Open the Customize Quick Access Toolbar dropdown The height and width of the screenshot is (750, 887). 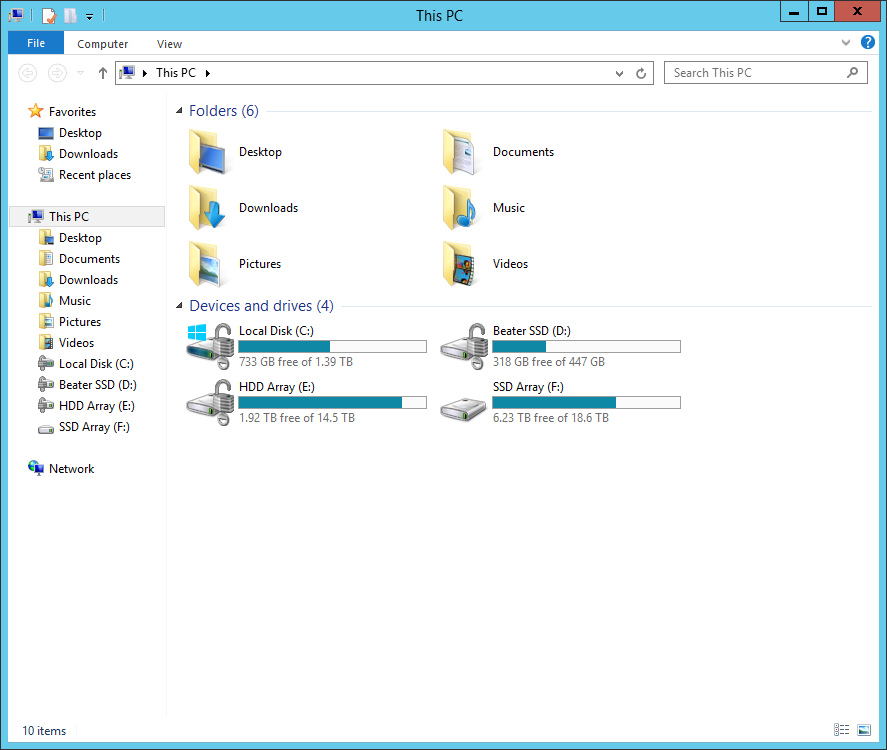(89, 16)
